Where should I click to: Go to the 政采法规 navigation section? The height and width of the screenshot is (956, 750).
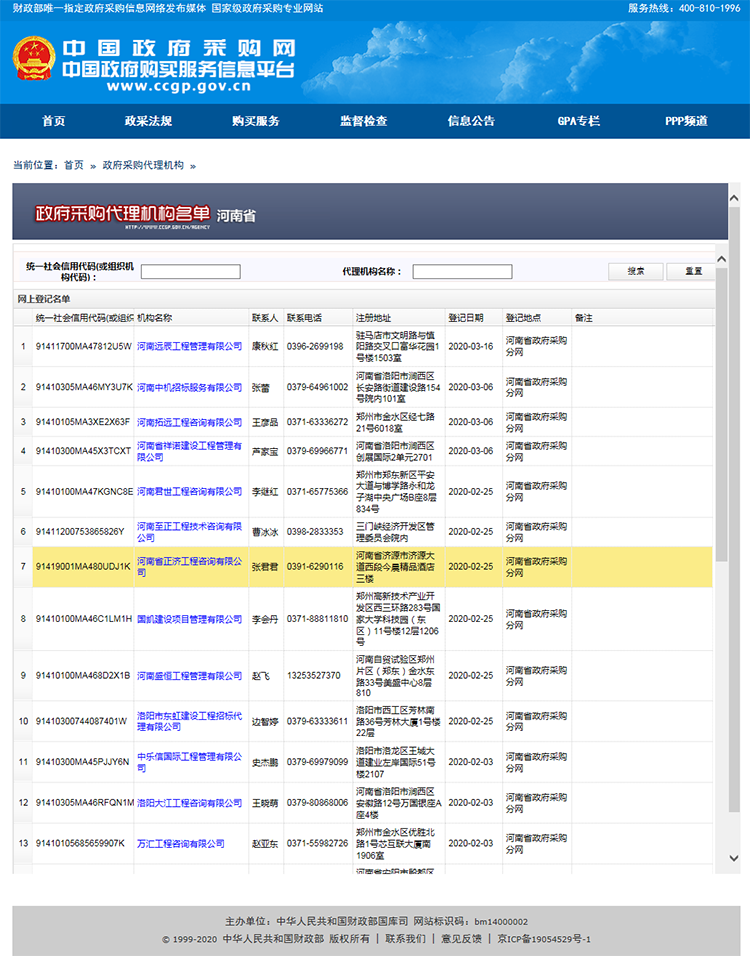click(148, 121)
